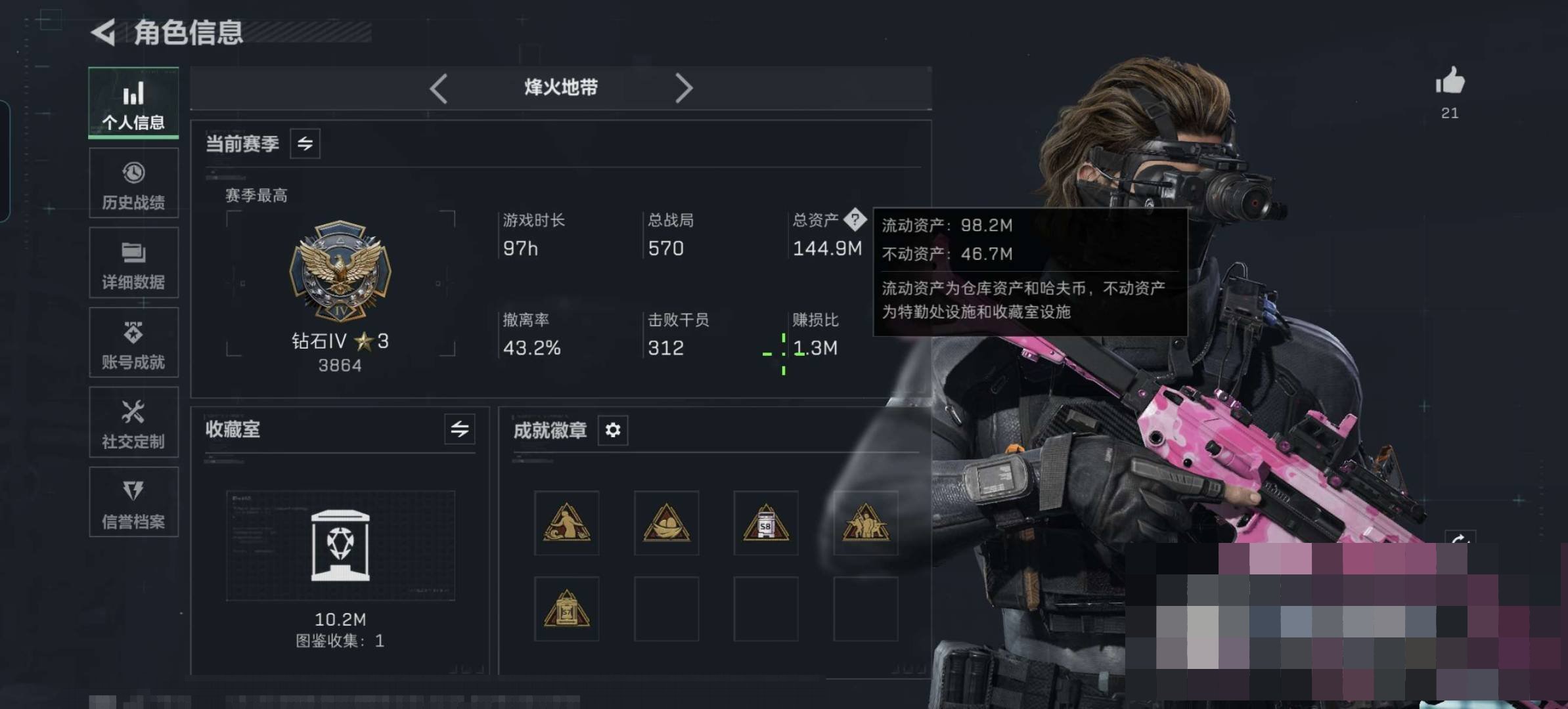
Task: Switch to next mode with right chevron
Action: click(x=684, y=88)
